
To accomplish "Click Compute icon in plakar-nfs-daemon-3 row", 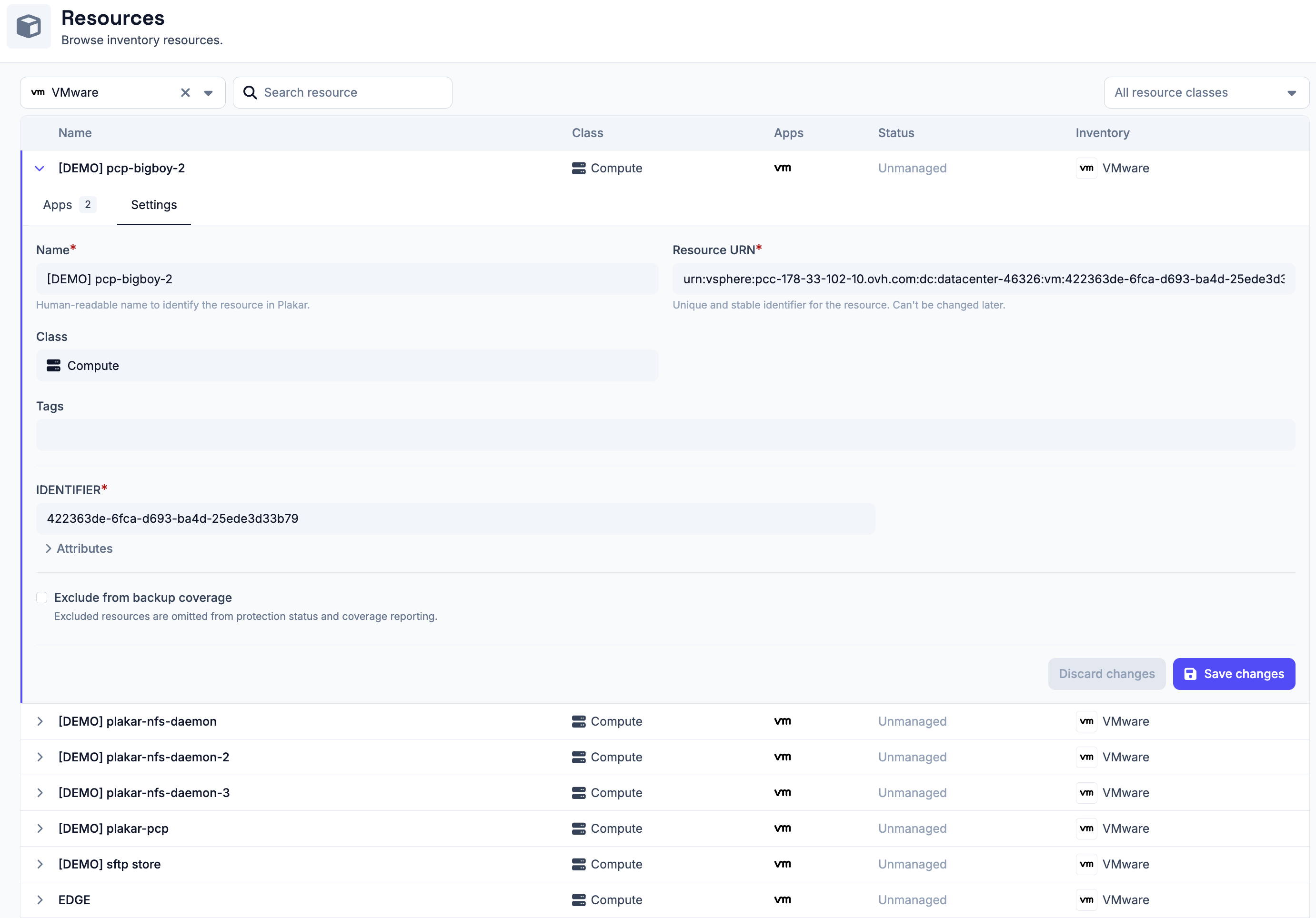I will 579,793.
